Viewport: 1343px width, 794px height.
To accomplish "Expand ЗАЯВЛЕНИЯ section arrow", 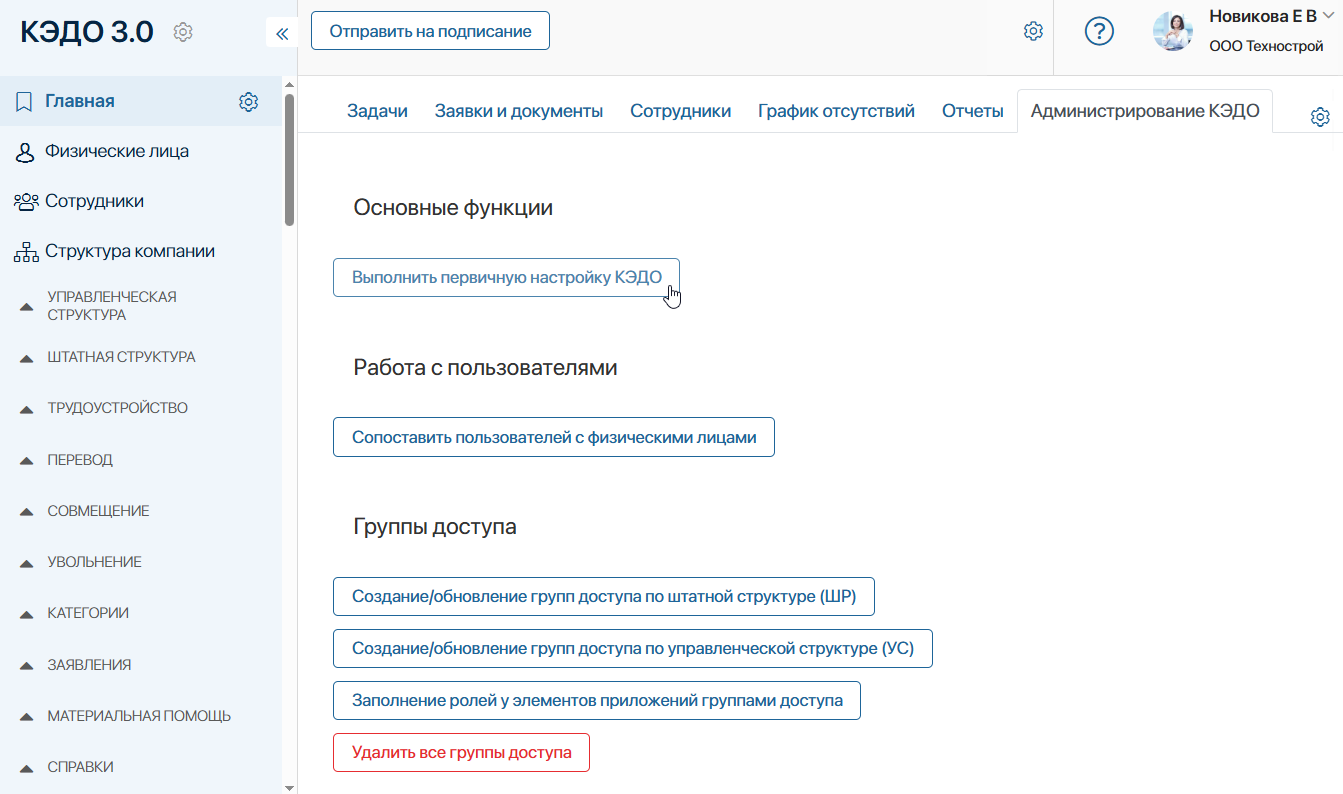I will click(27, 666).
